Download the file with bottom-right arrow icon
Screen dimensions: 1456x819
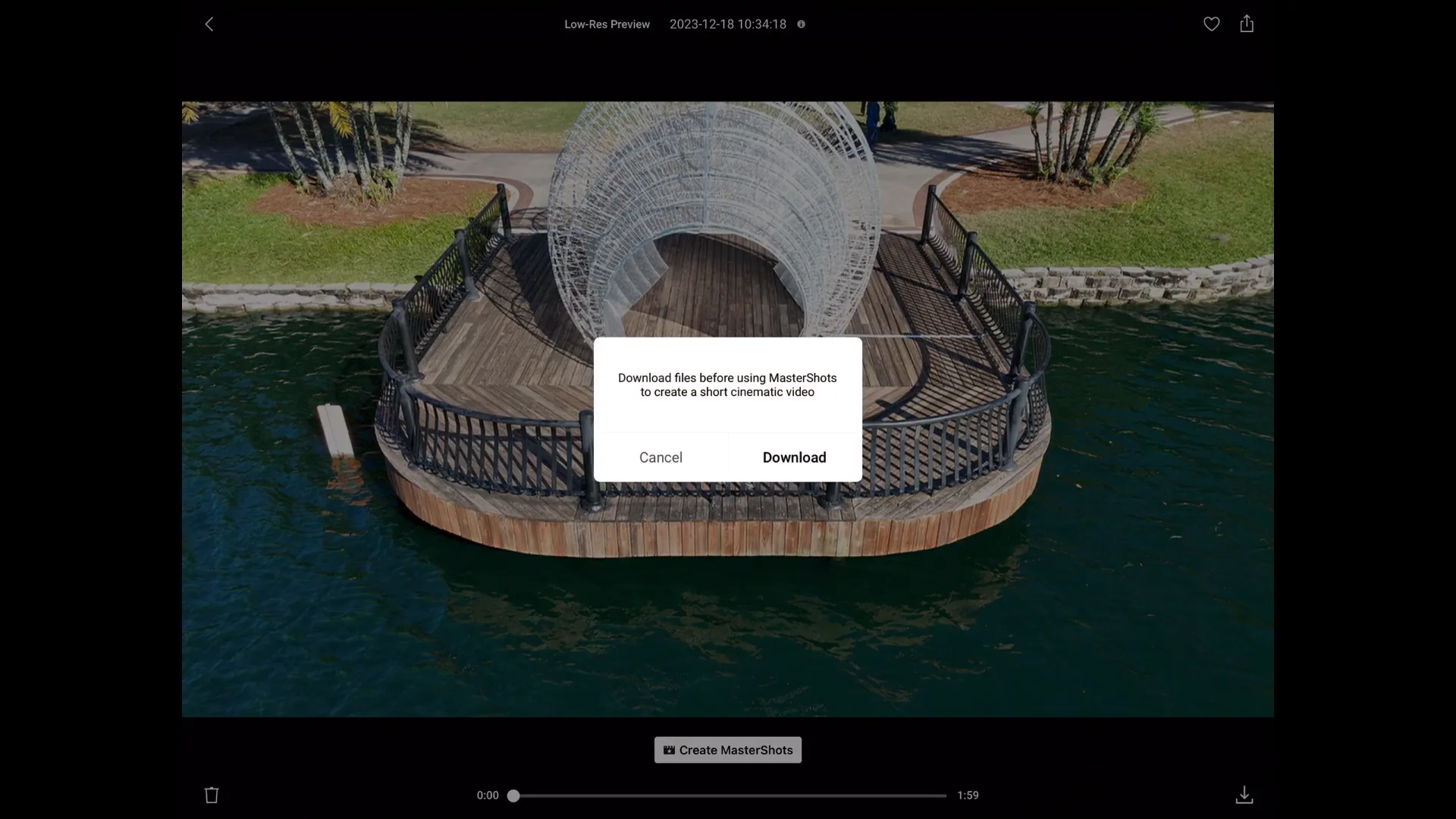pos(1244,795)
